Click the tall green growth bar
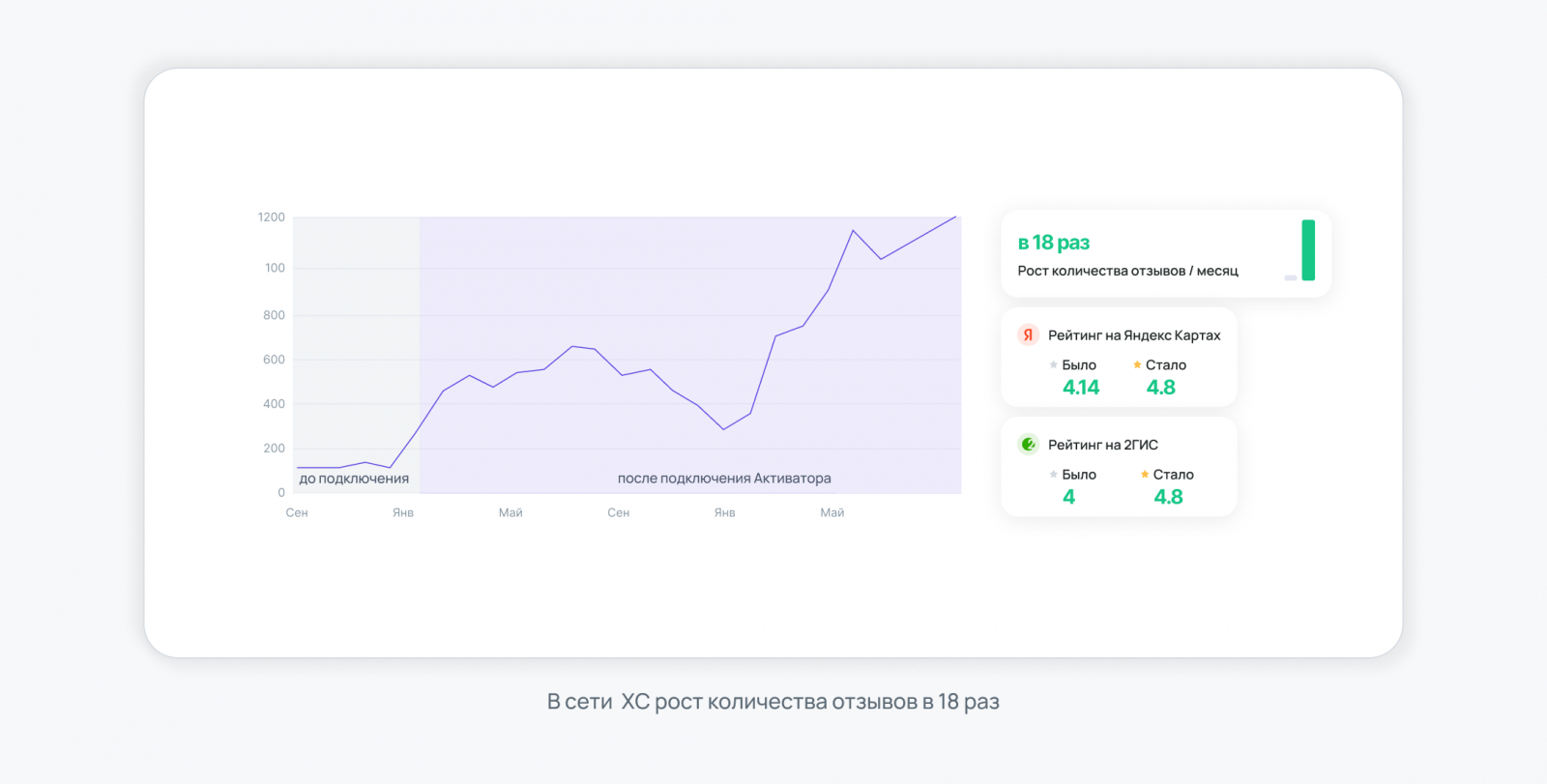 click(1308, 250)
